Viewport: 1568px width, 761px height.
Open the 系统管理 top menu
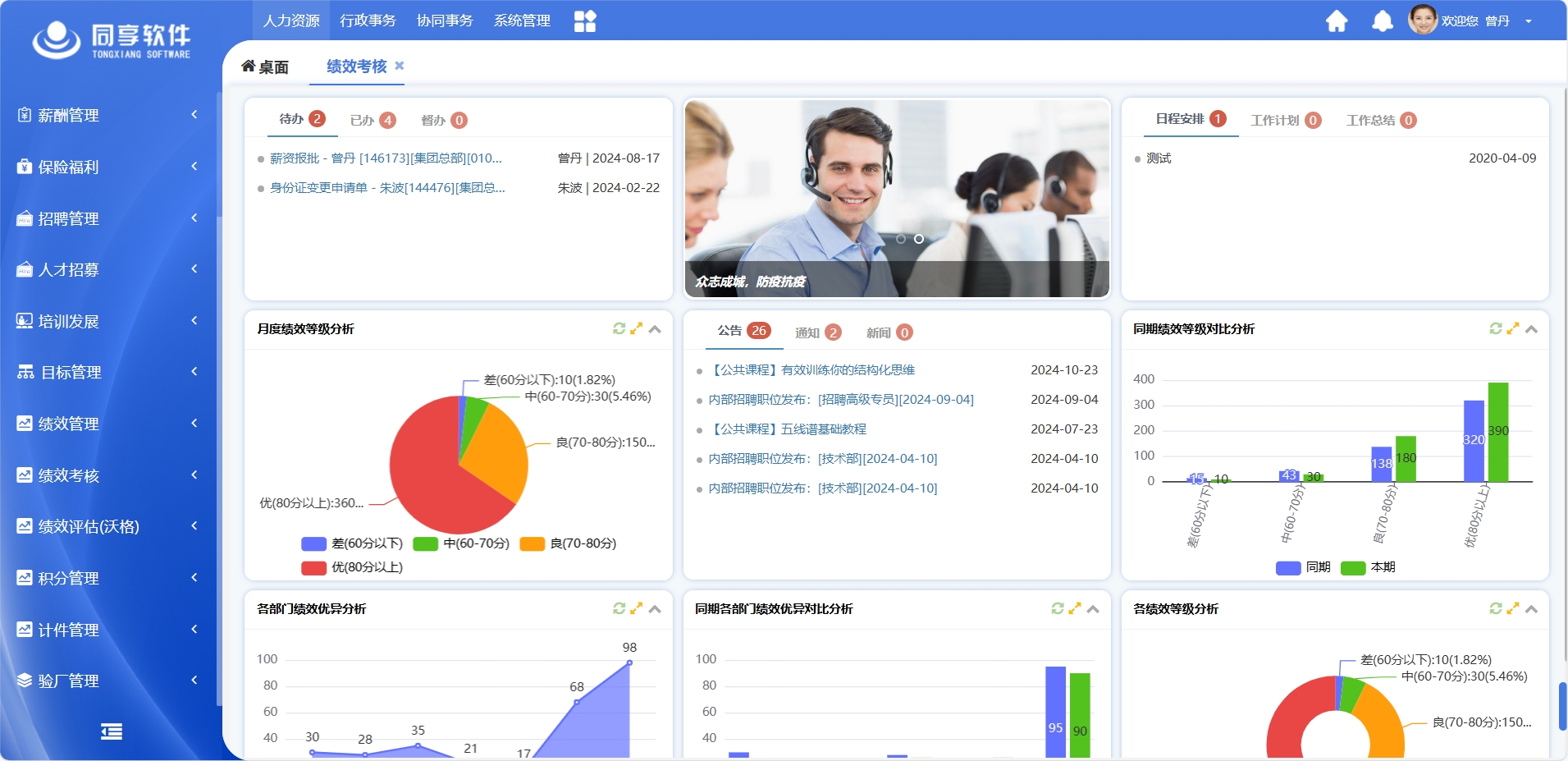pos(522,21)
